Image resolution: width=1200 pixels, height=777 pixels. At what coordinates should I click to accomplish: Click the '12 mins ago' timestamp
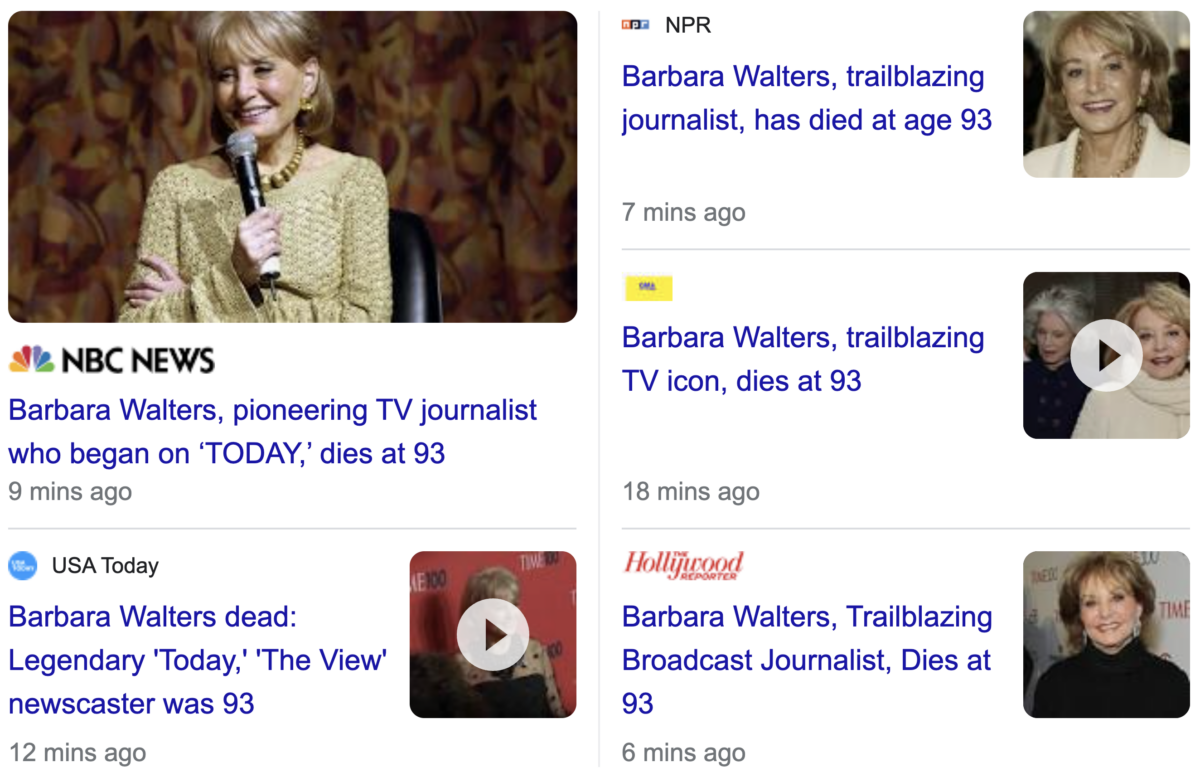[x=77, y=752]
